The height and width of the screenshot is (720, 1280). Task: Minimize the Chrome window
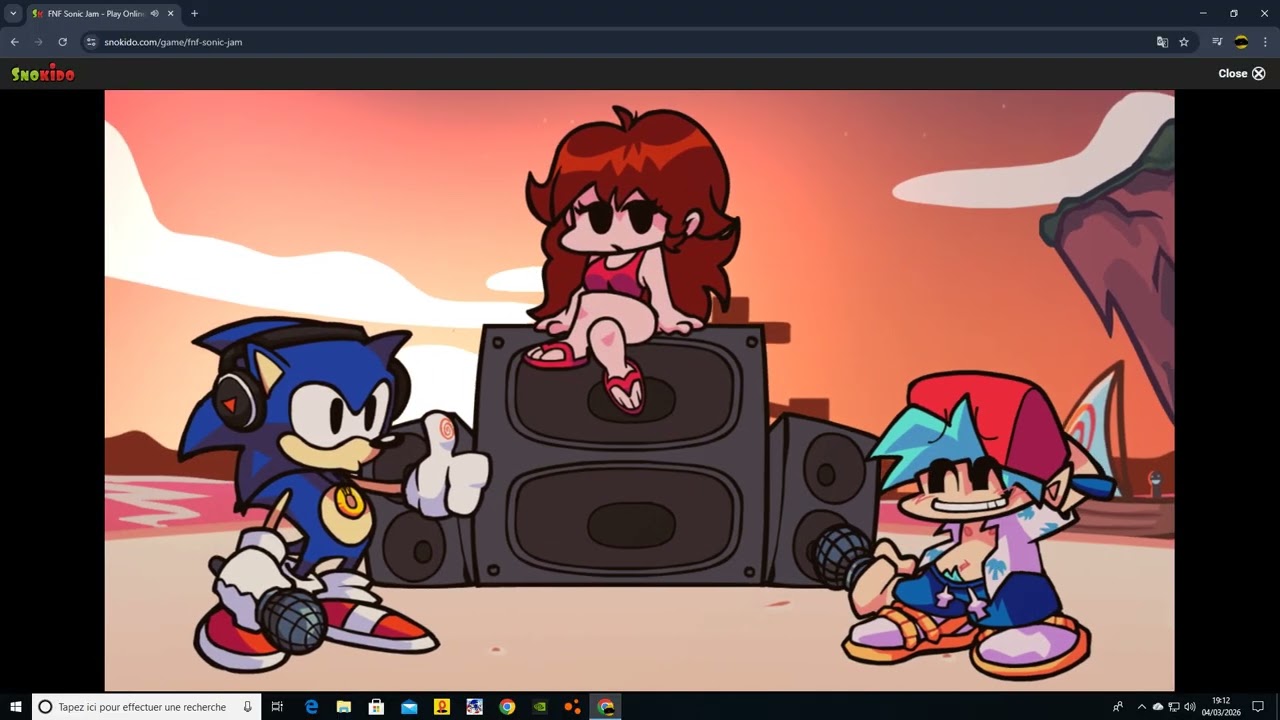[x=1203, y=14]
